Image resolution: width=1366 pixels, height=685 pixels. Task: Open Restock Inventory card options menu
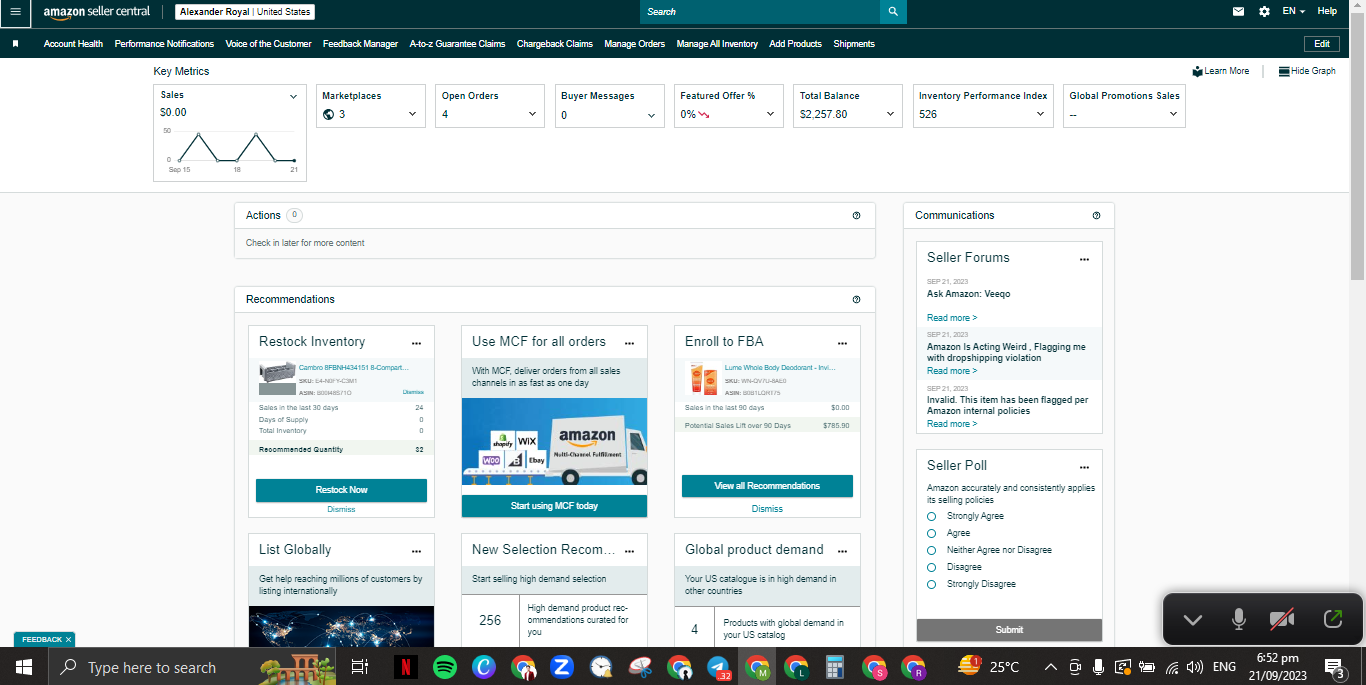(416, 343)
